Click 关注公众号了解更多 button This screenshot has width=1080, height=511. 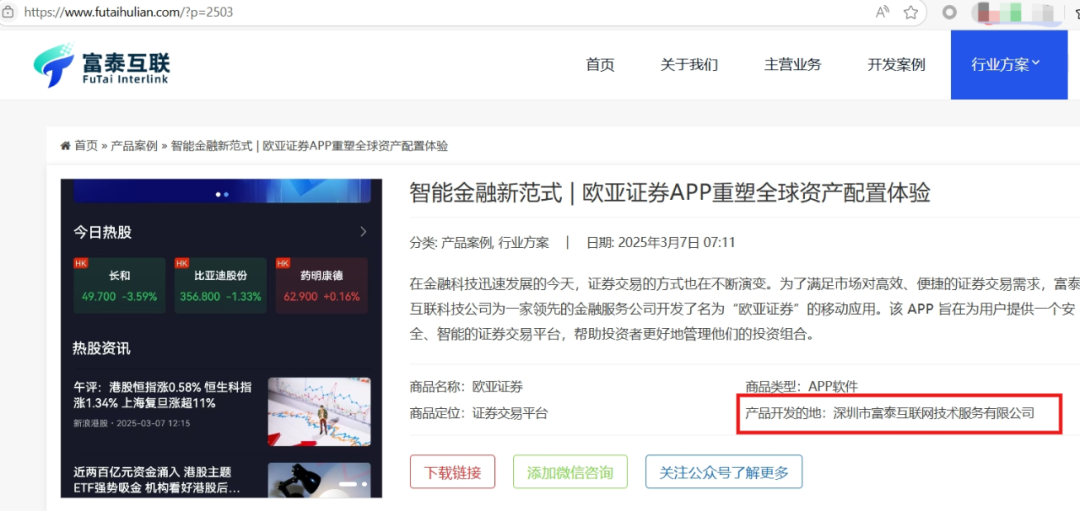coord(723,472)
